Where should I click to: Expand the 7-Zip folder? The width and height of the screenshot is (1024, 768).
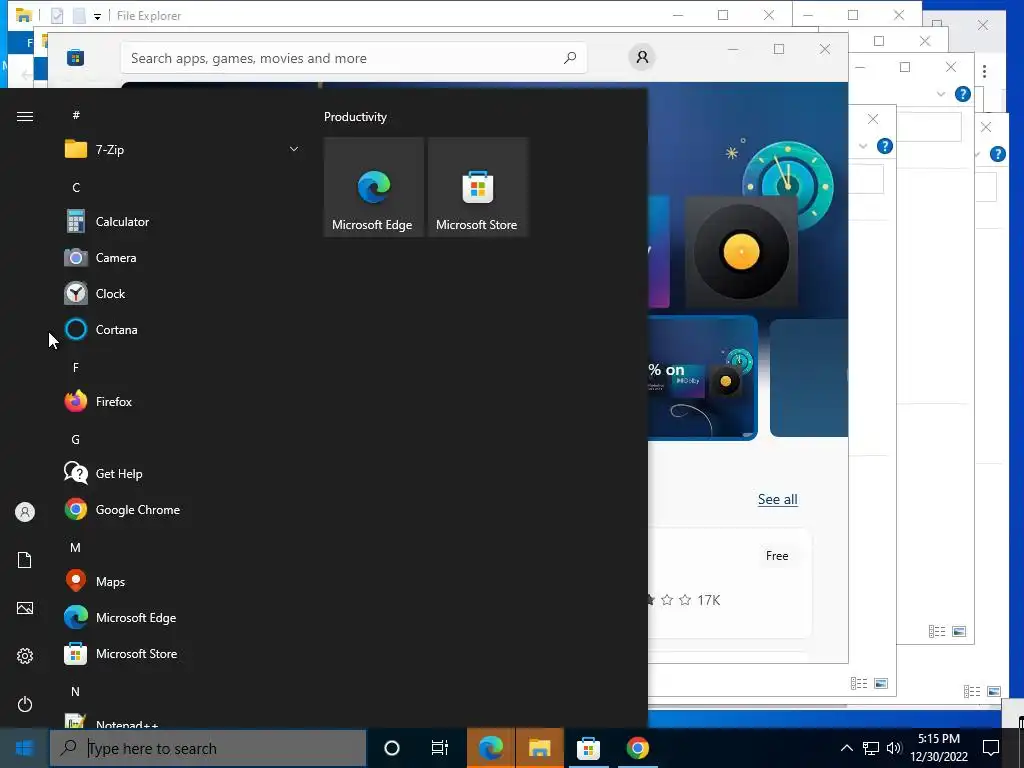294,150
